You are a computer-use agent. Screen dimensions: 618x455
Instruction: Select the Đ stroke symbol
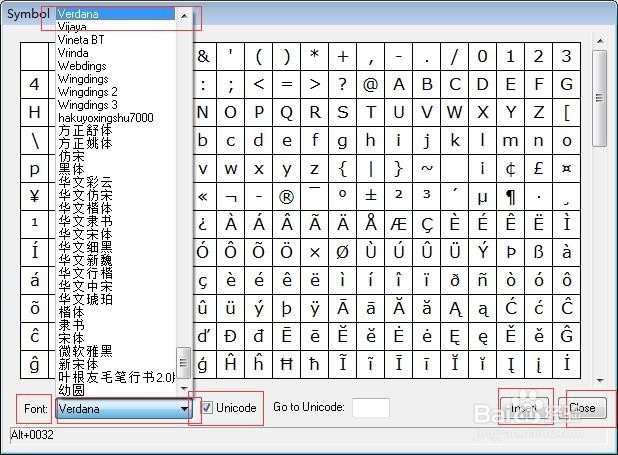click(231, 336)
